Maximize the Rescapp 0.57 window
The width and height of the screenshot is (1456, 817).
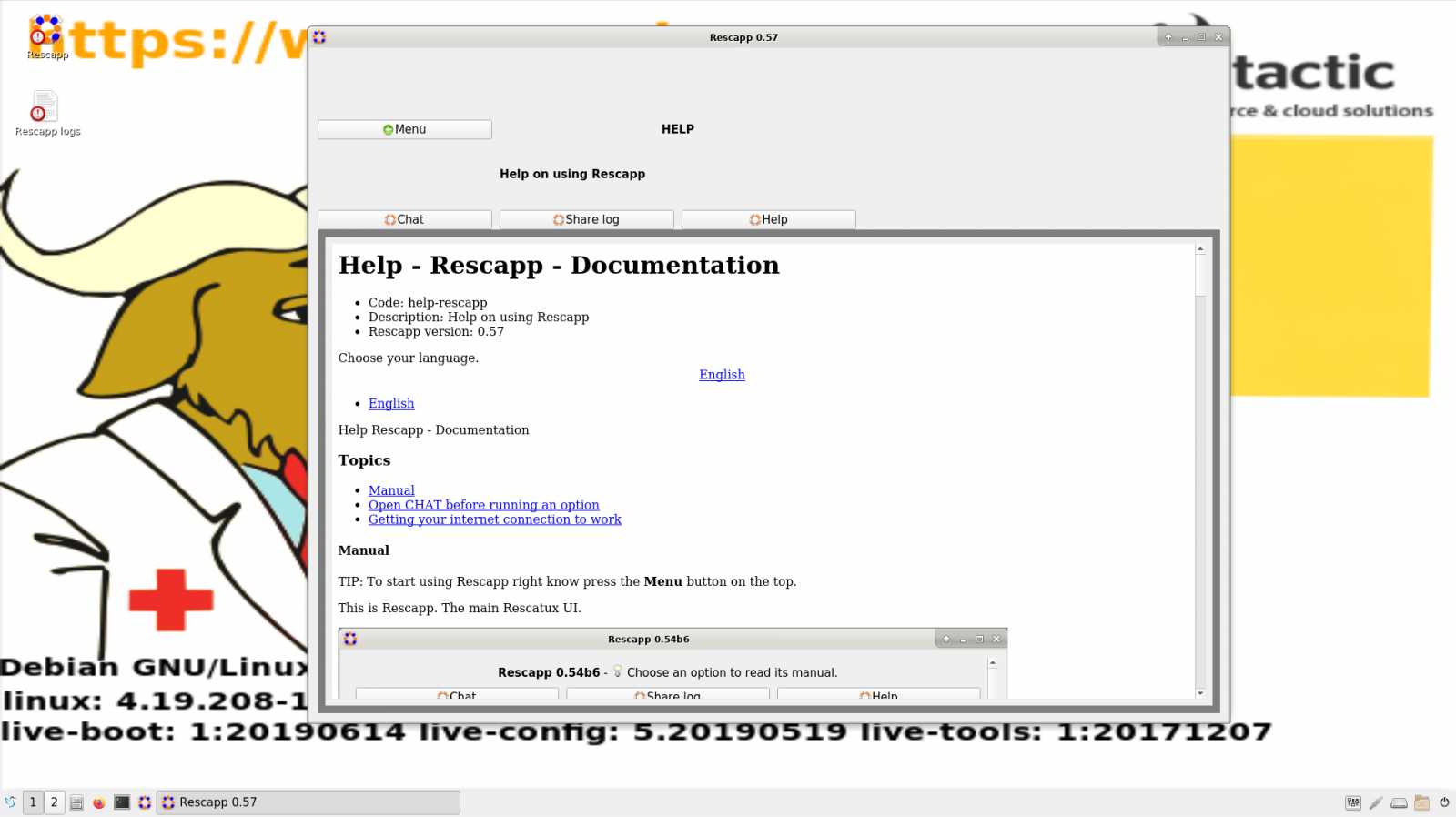pos(1201,37)
